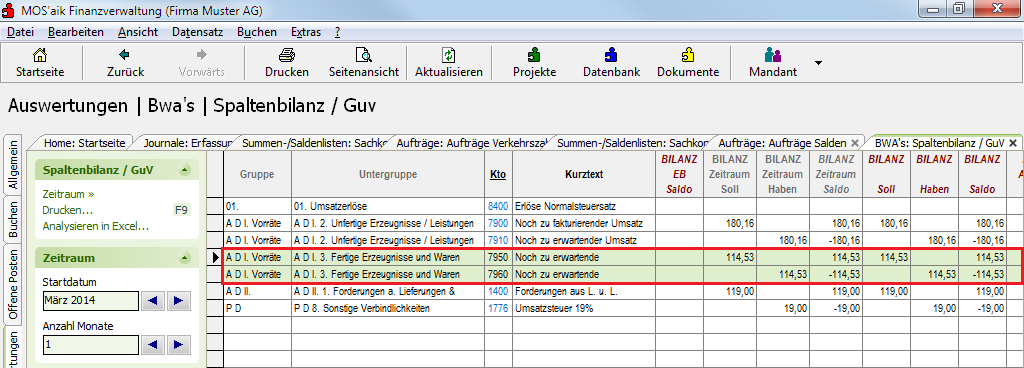Select P D 8. Sonstige Verbindlichkeiten cell

point(388,308)
